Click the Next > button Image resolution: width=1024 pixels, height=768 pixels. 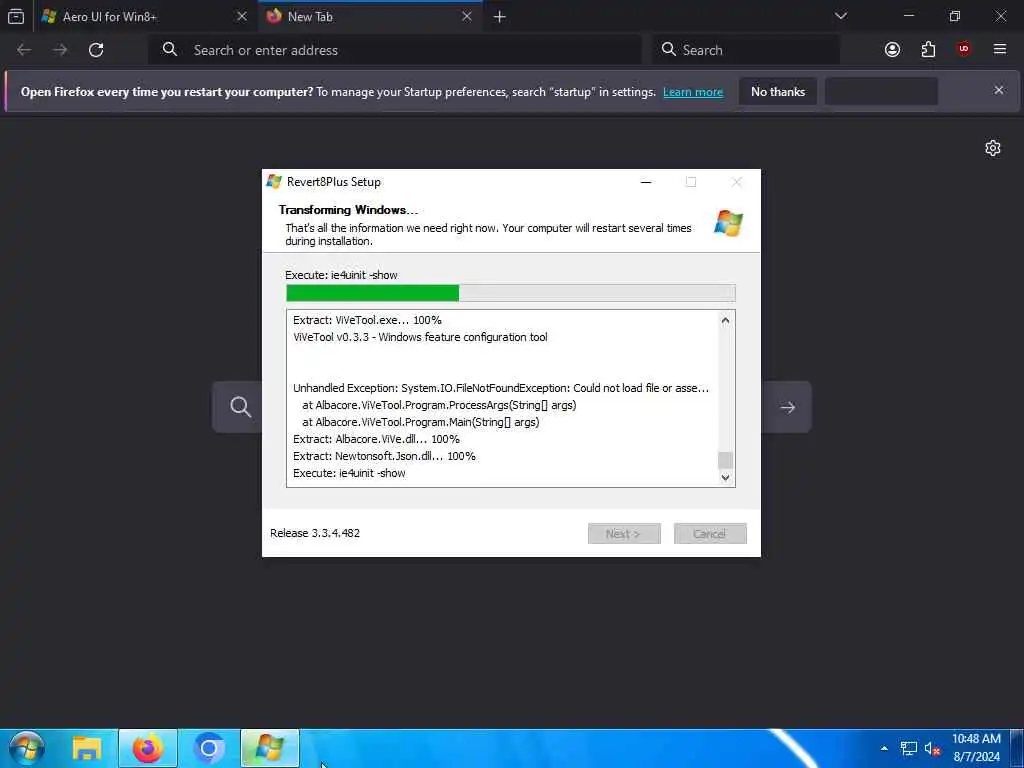point(624,534)
